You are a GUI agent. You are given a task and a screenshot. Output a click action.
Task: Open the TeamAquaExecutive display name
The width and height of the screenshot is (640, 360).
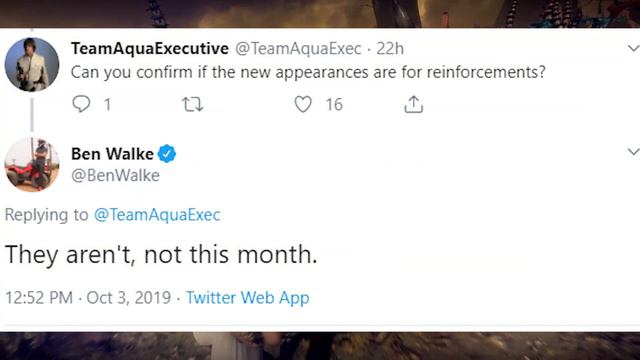coord(150,49)
